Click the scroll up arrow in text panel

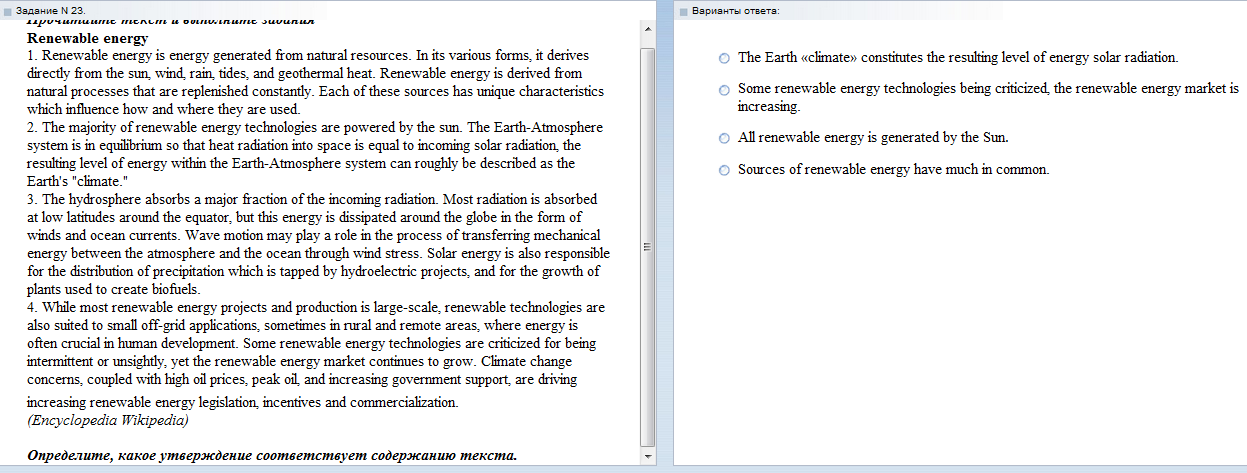(x=647, y=29)
